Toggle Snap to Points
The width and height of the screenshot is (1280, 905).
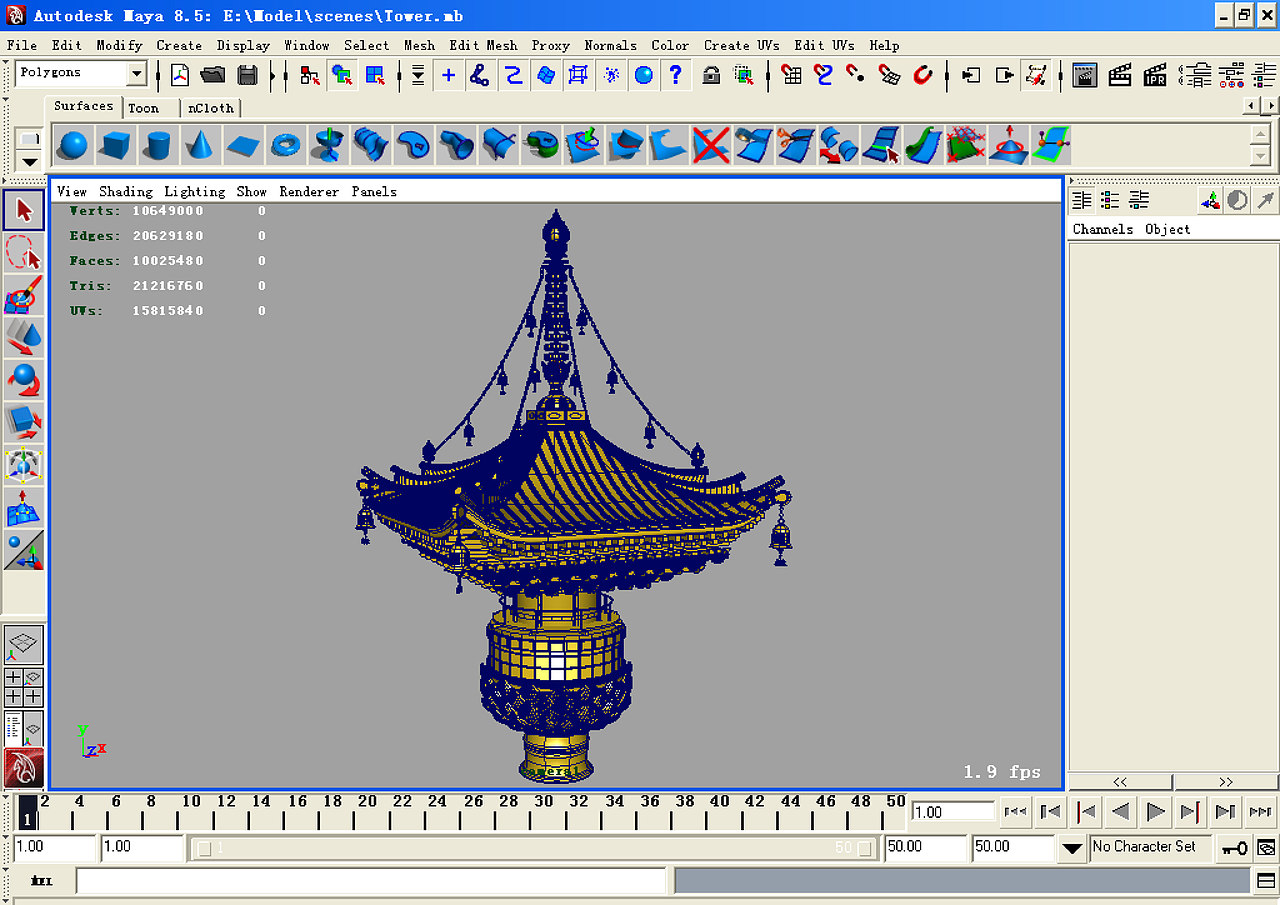(x=857, y=75)
